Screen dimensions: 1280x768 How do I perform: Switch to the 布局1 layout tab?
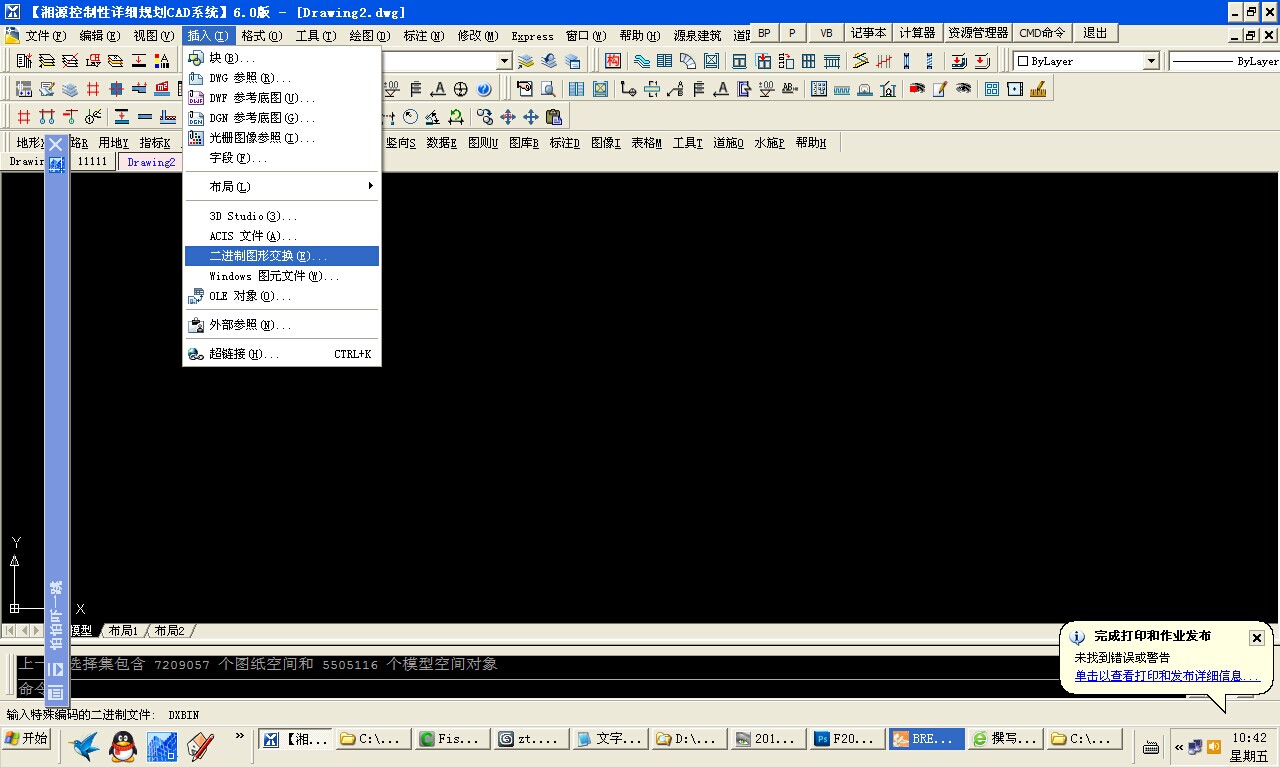pos(123,631)
